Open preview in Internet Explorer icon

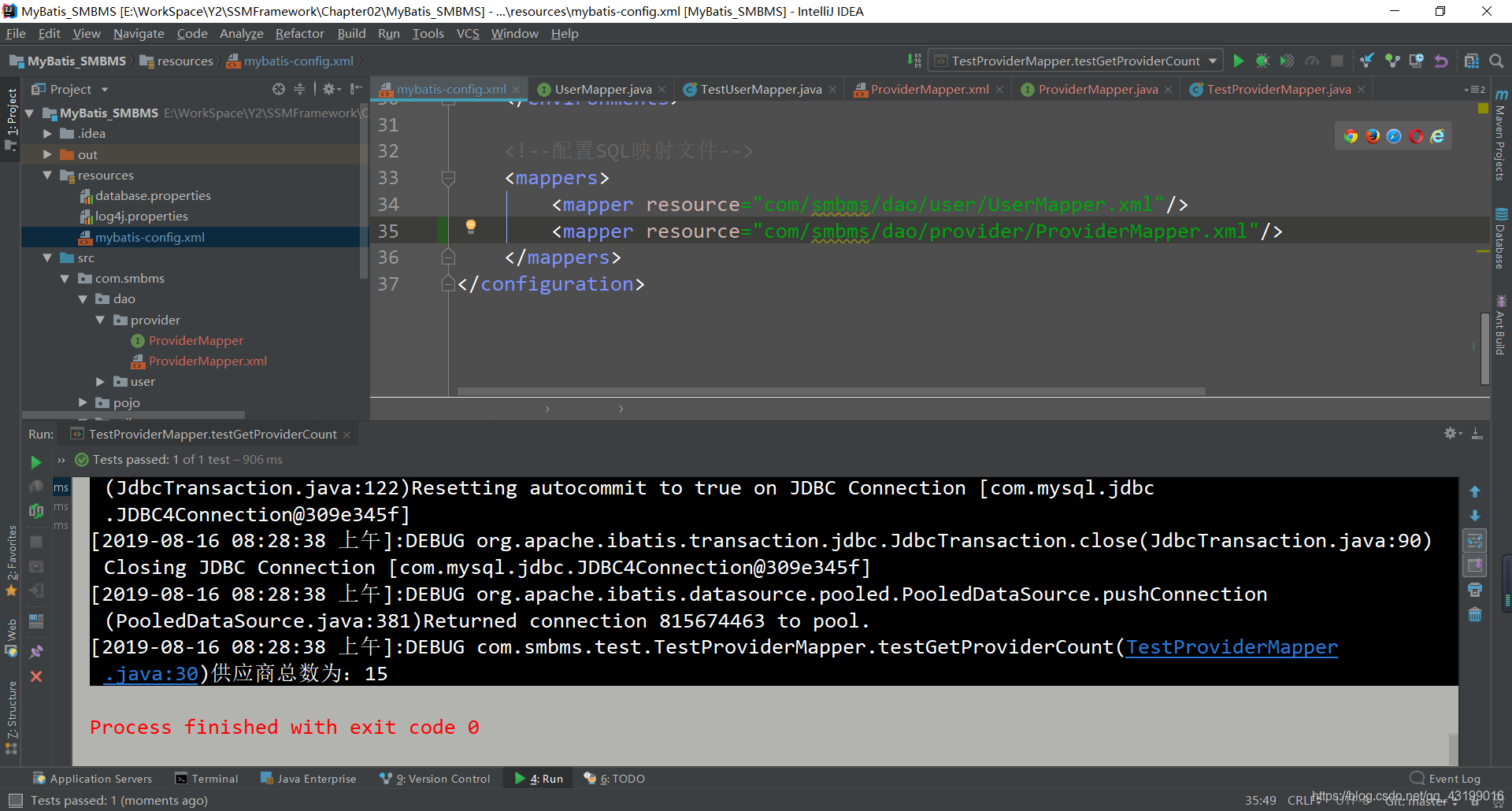1438,136
